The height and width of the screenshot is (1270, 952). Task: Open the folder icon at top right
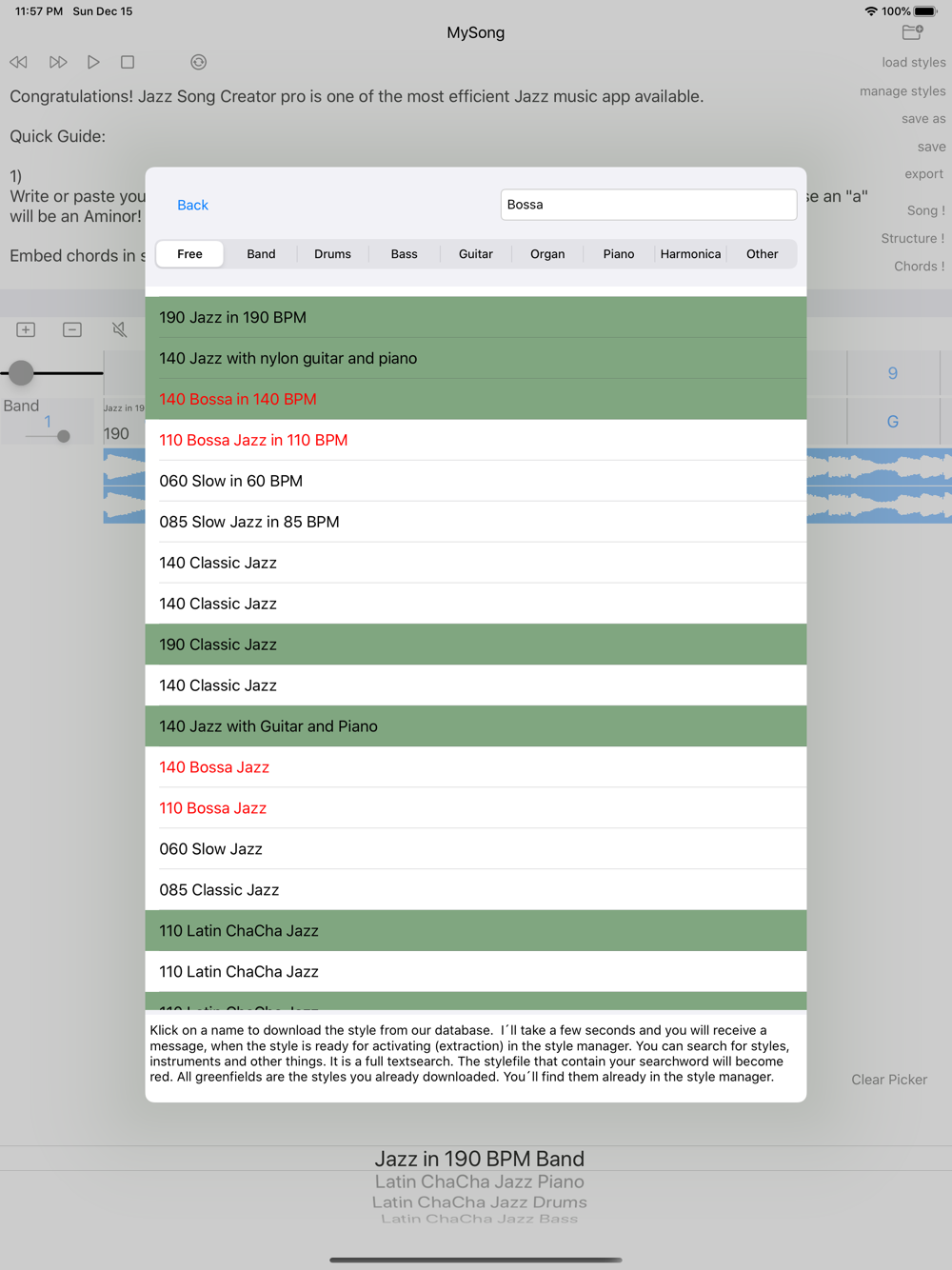coord(912,32)
